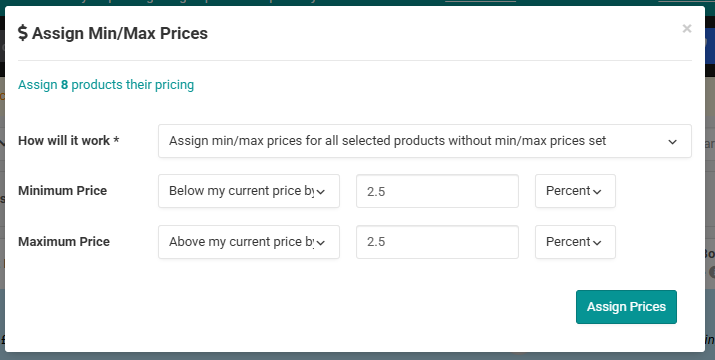Click the Assign Prices button

point(626,307)
